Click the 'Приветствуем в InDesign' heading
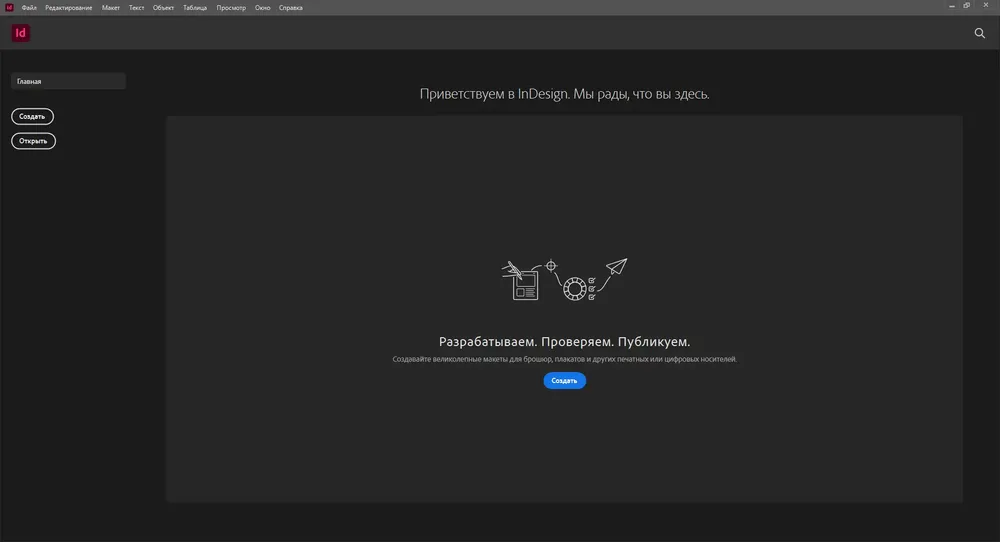 pyautogui.click(x=564, y=94)
